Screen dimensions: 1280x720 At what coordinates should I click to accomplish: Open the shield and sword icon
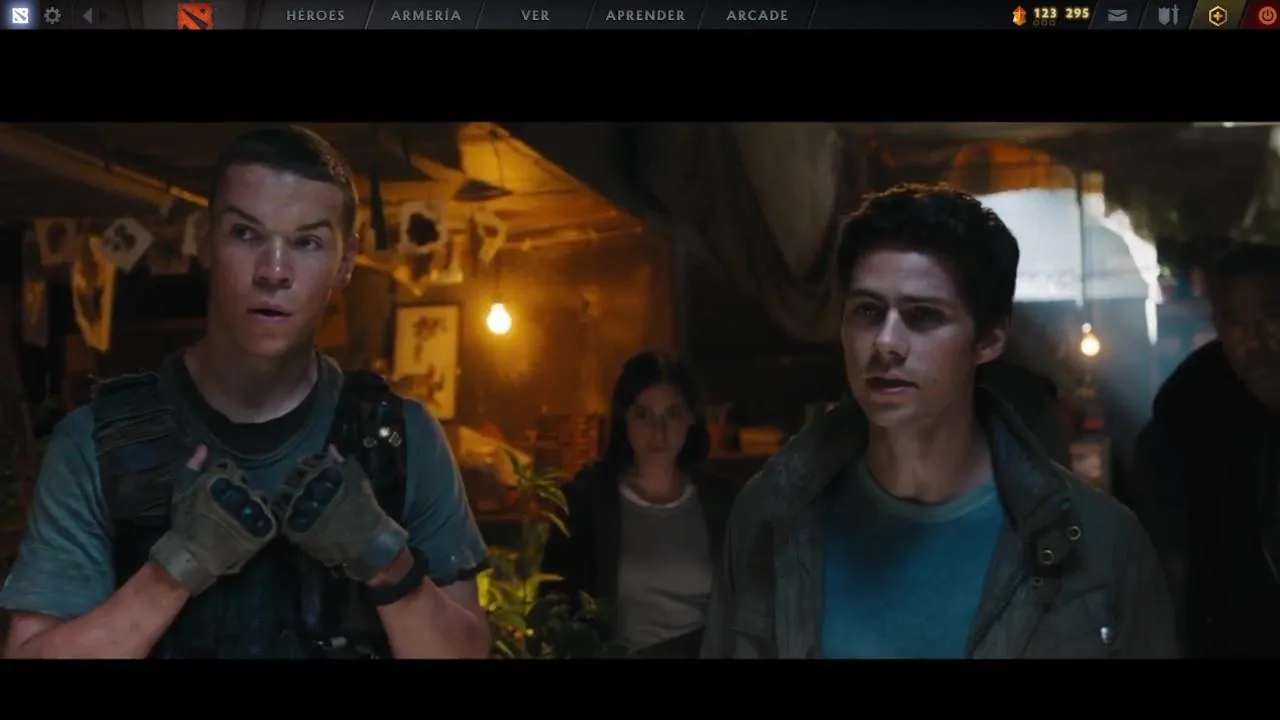click(x=1168, y=15)
